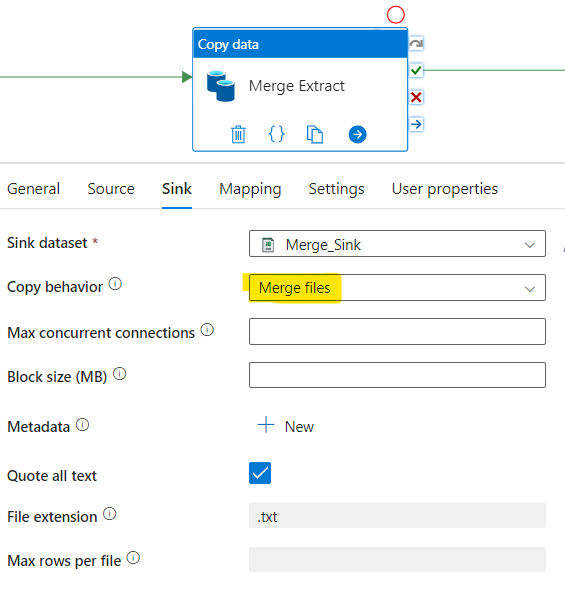View source code via curly braces icon
The width and height of the screenshot is (565, 595).
tap(276, 134)
